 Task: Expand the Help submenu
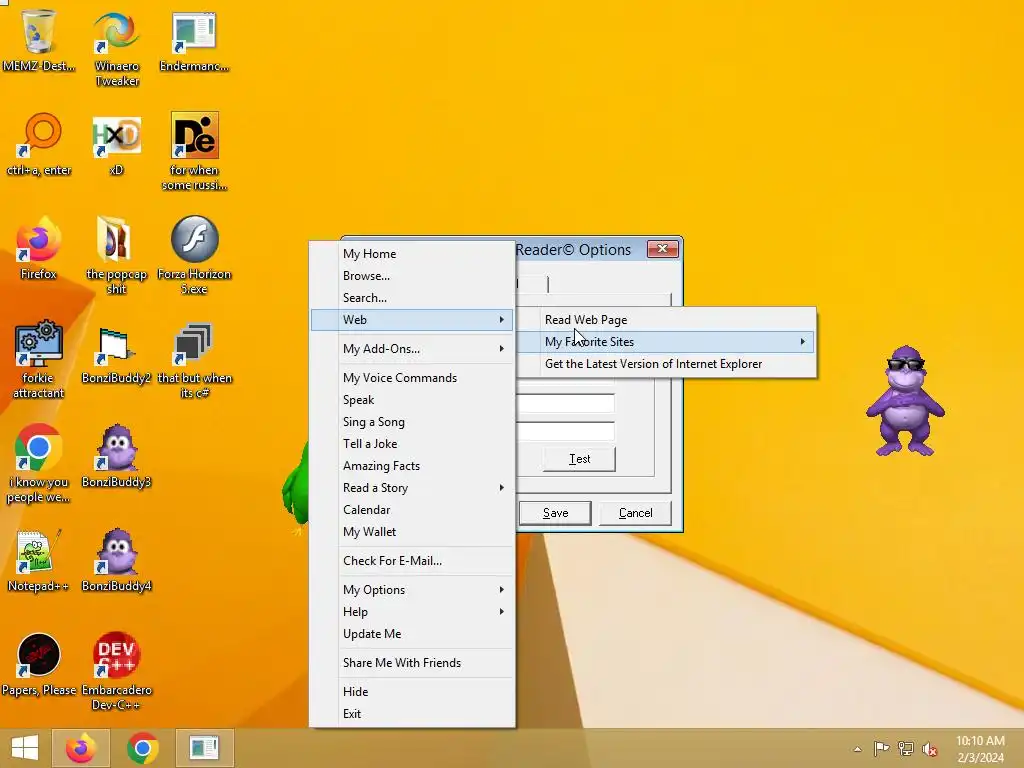(412, 612)
